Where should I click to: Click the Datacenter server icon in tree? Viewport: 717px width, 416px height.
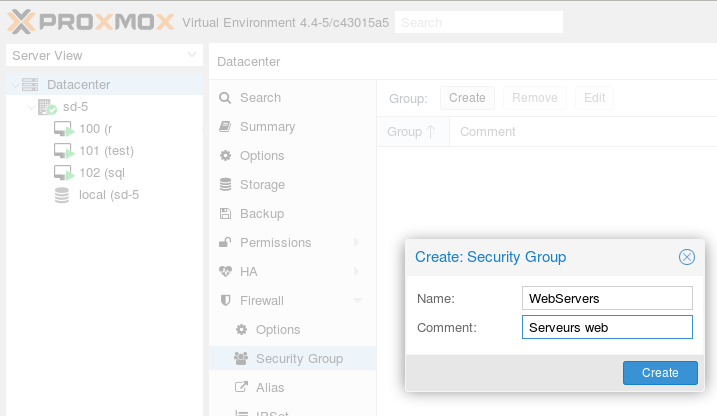[x=30, y=85]
